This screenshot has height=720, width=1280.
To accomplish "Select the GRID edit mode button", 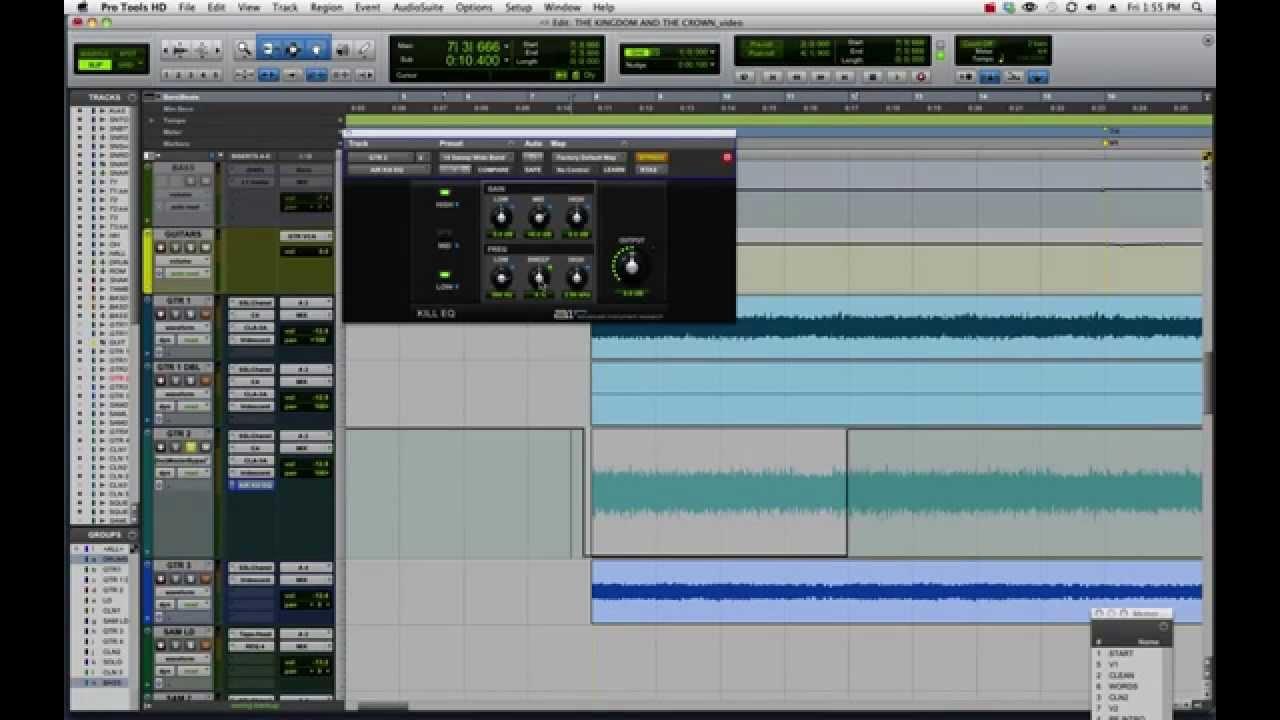I will [128, 65].
